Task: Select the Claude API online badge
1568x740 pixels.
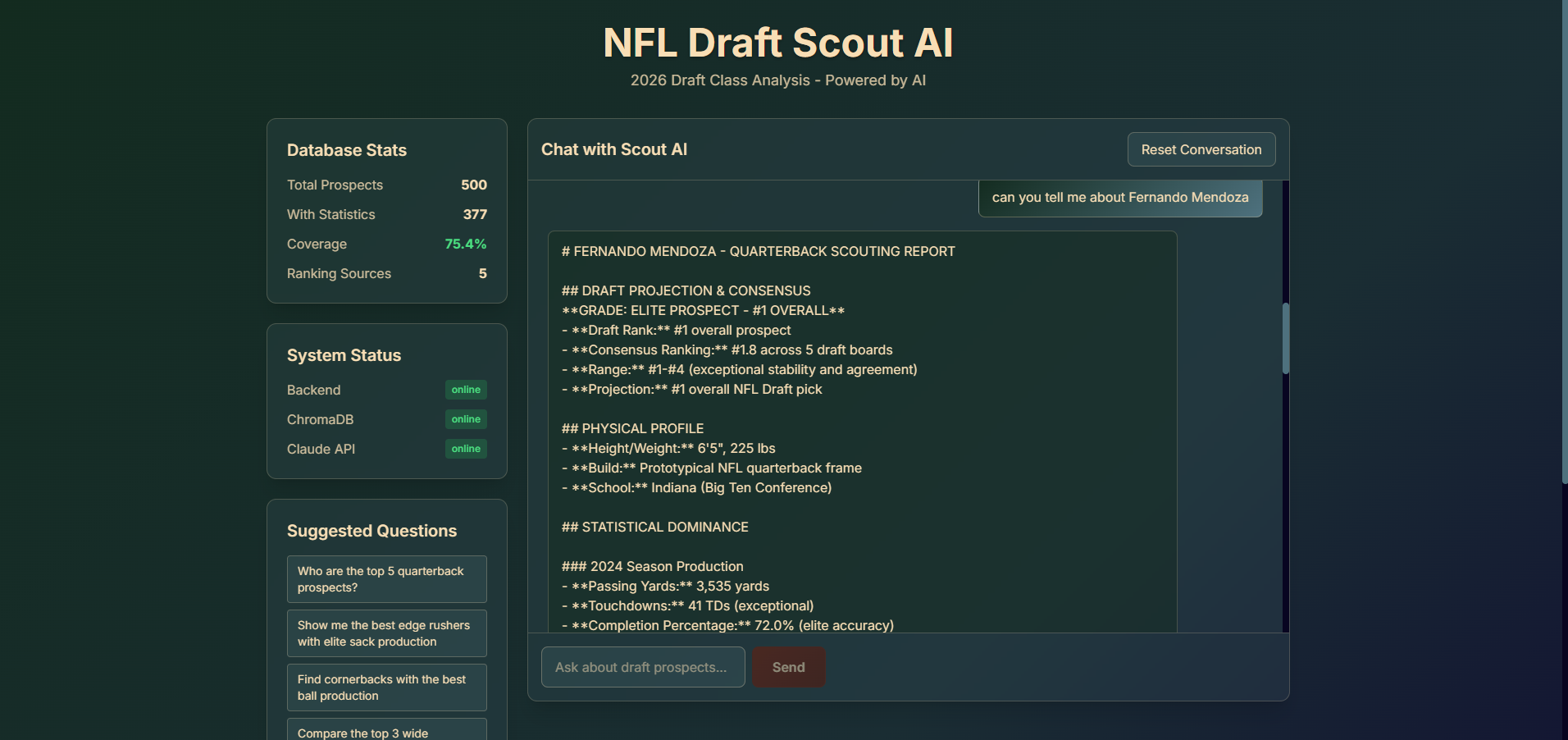Action: [465, 449]
